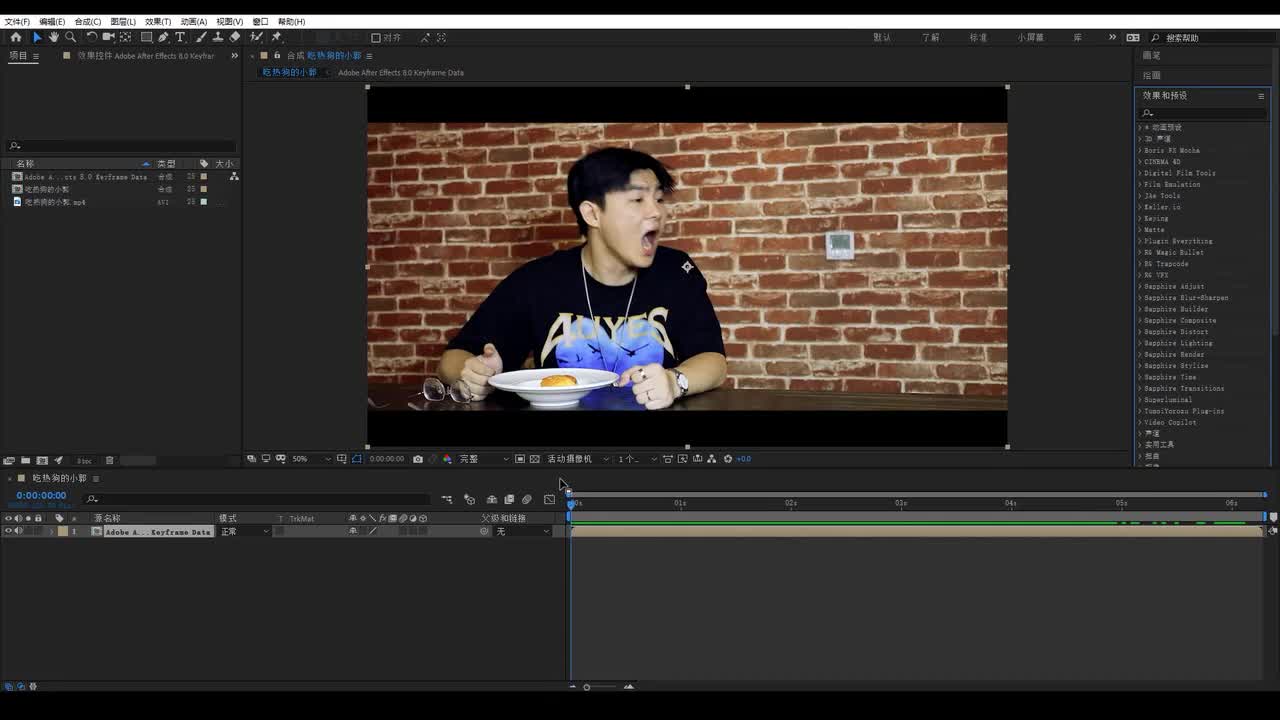Open the show channel color management icon
Screen dimensions: 1280x720
click(x=447, y=459)
